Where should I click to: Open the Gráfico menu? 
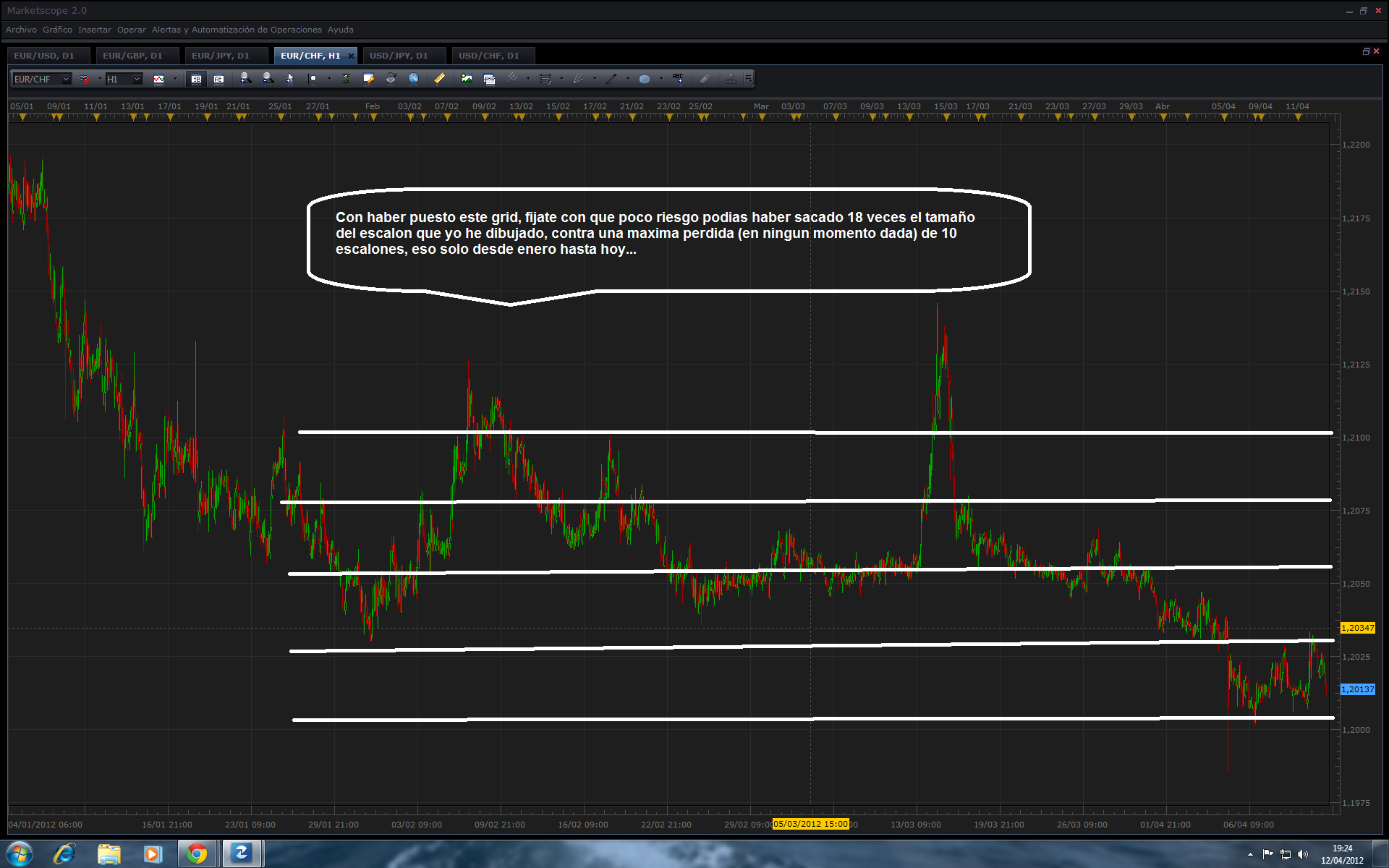pyautogui.click(x=57, y=30)
